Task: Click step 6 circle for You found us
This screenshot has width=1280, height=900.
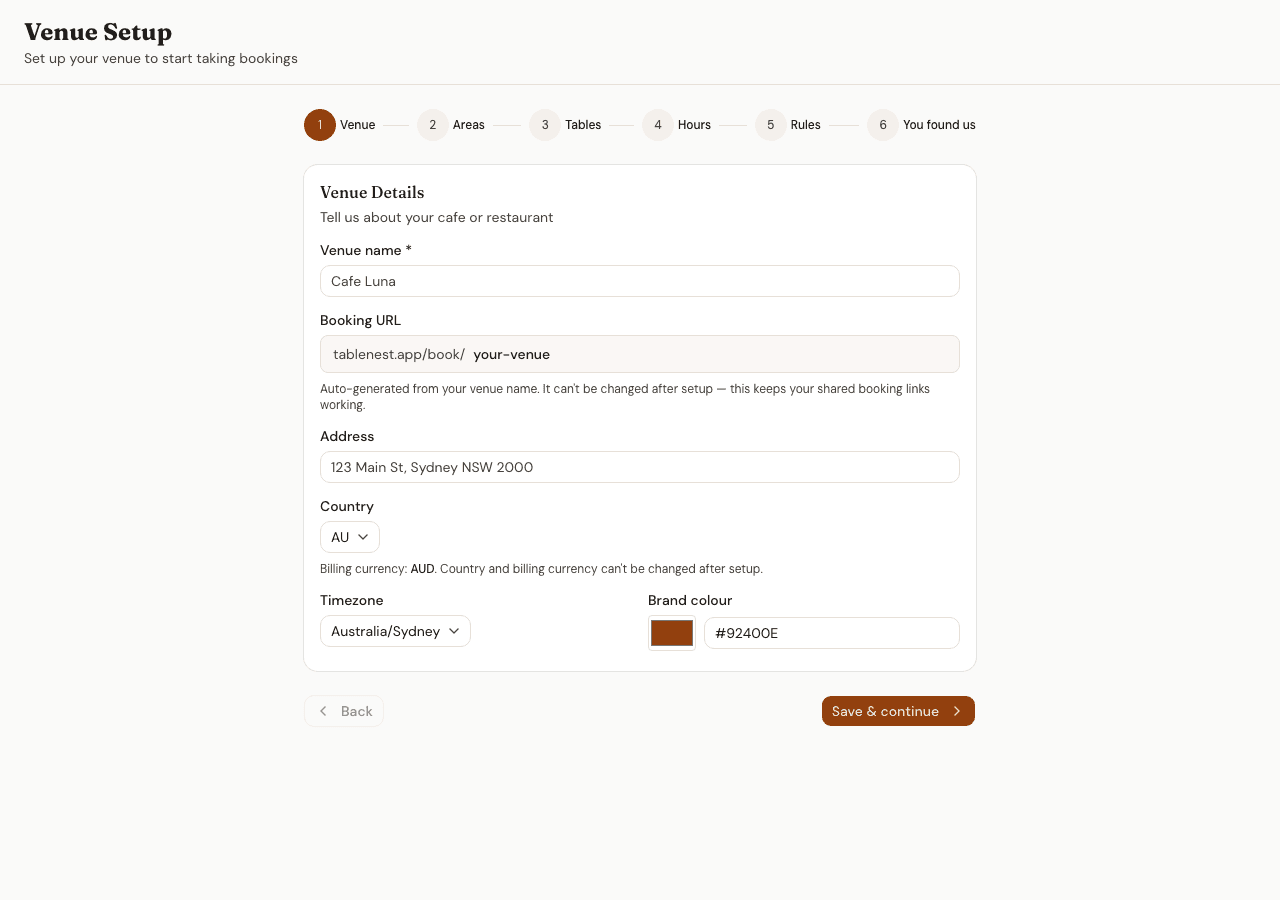Action: [883, 125]
